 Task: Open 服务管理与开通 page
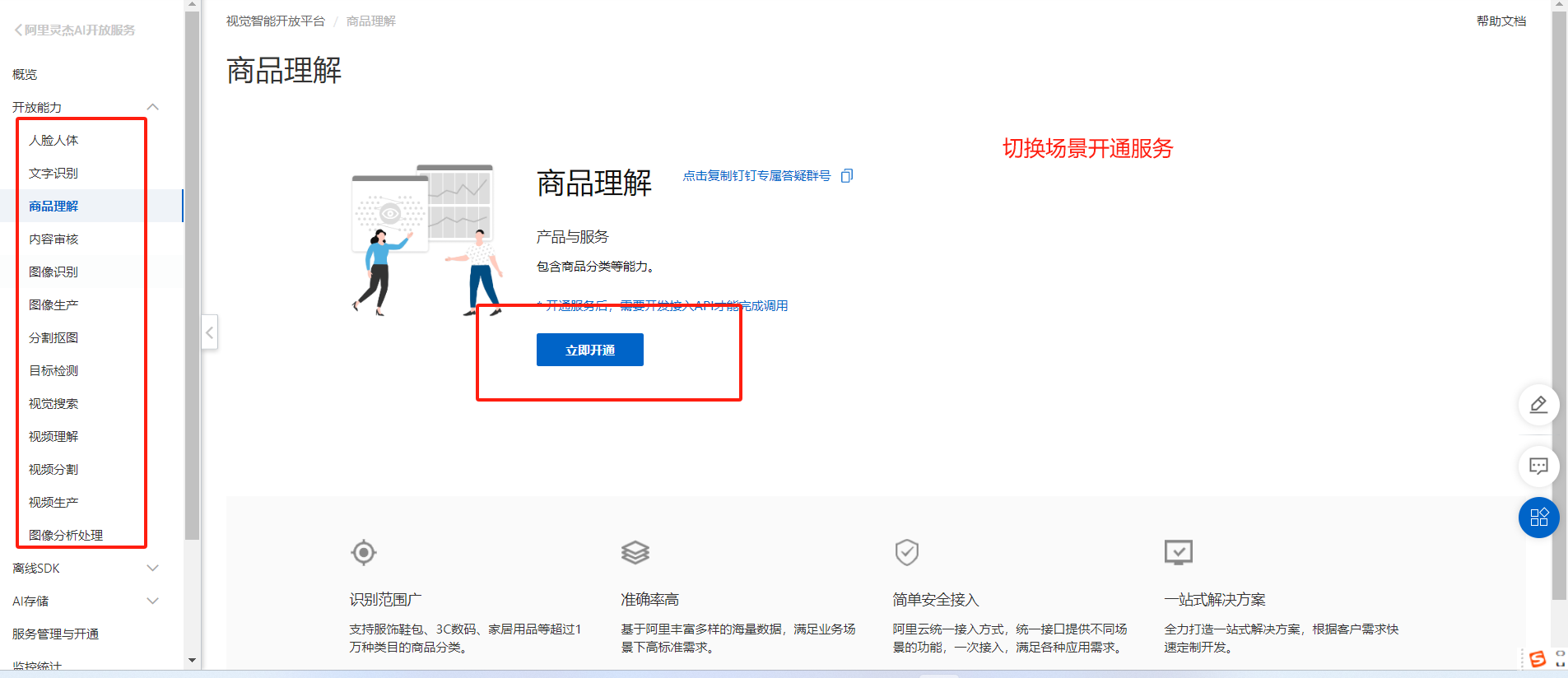55,634
